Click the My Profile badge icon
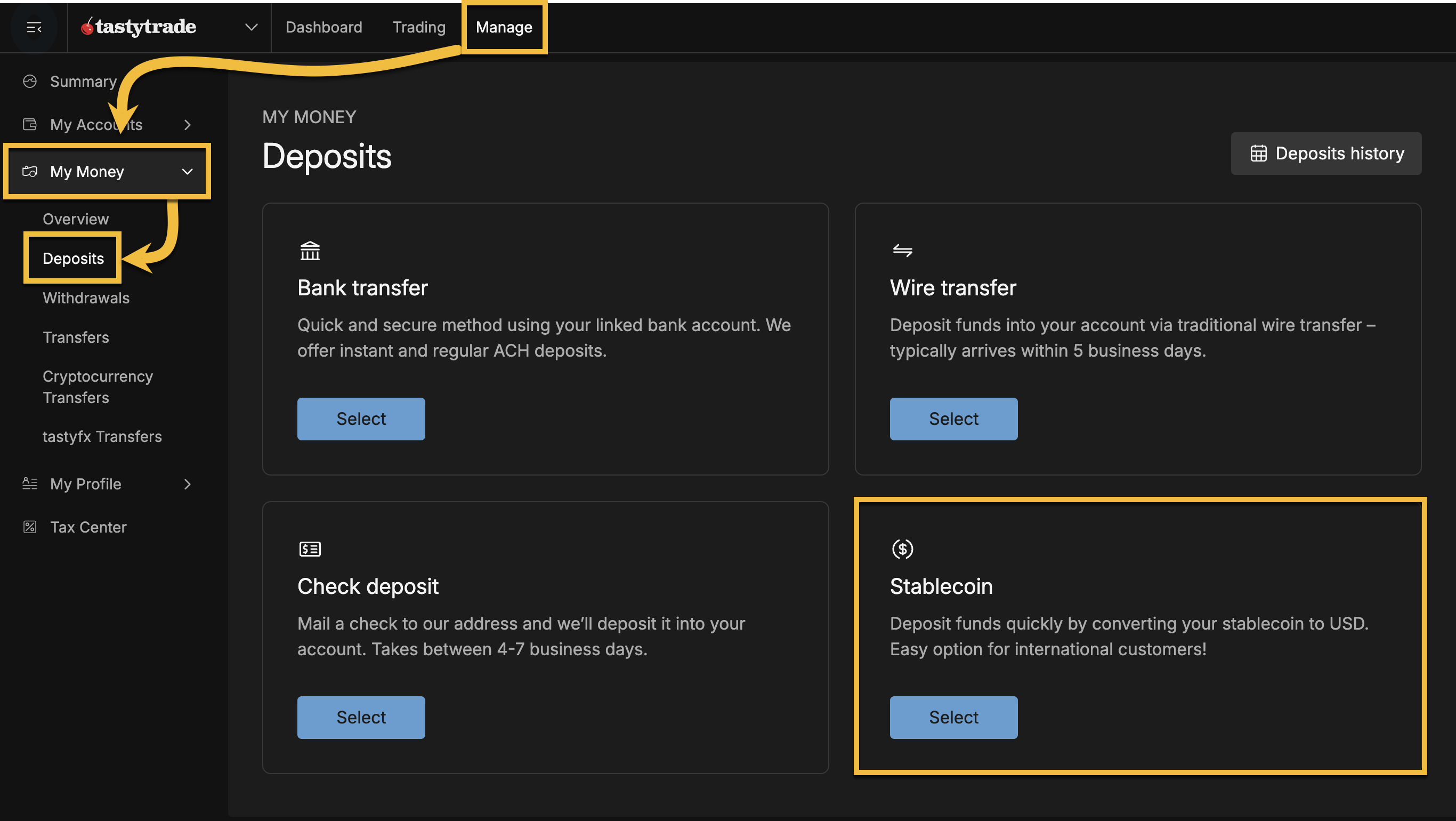Image resolution: width=1456 pixels, height=821 pixels. tap(30, 484)
